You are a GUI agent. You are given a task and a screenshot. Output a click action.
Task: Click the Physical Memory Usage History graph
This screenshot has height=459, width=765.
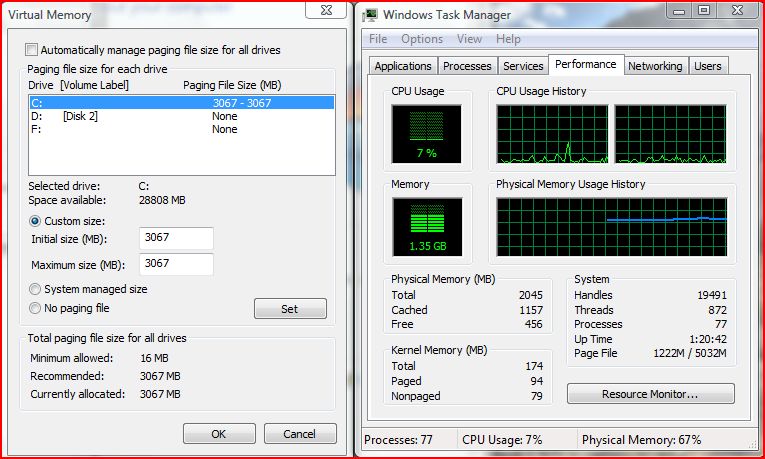pyautogui.click(x=612, y=227)
